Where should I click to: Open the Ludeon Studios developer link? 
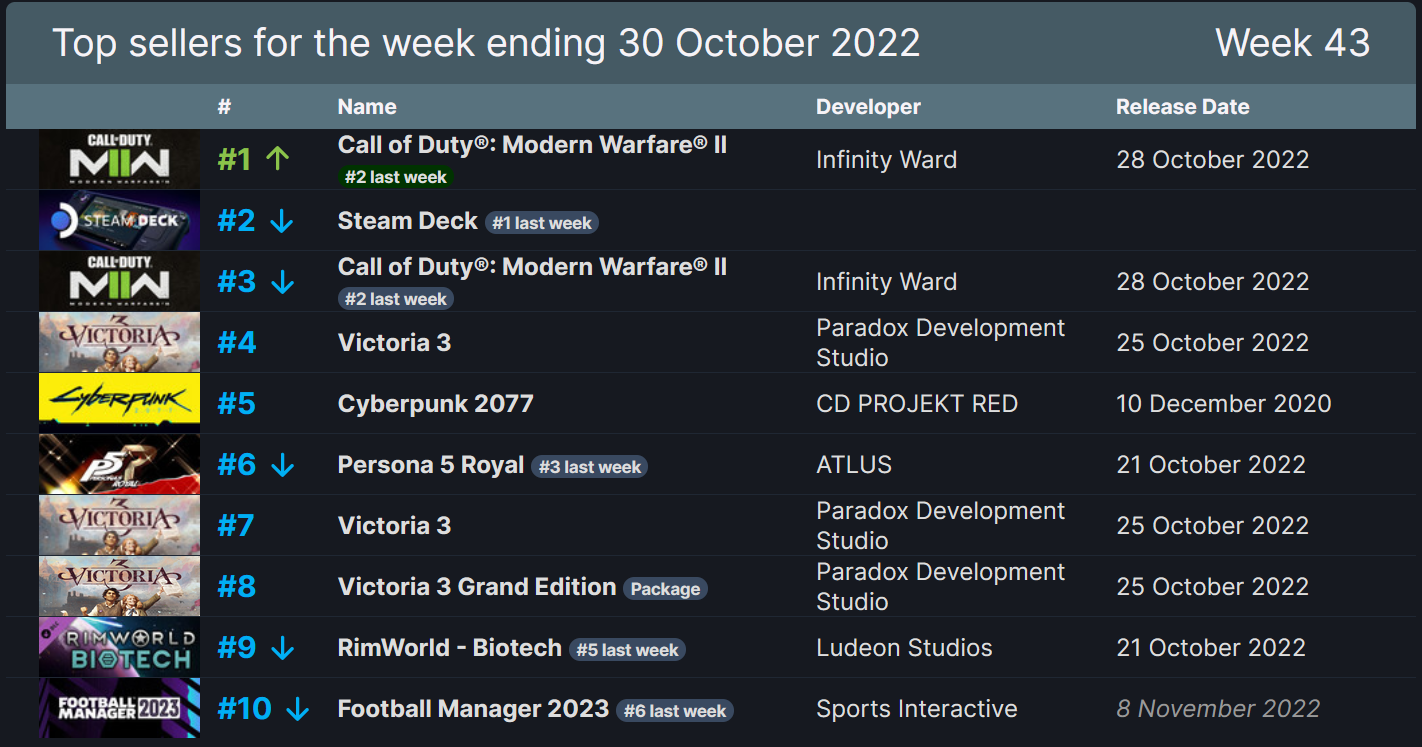click(x=904, y=648)
